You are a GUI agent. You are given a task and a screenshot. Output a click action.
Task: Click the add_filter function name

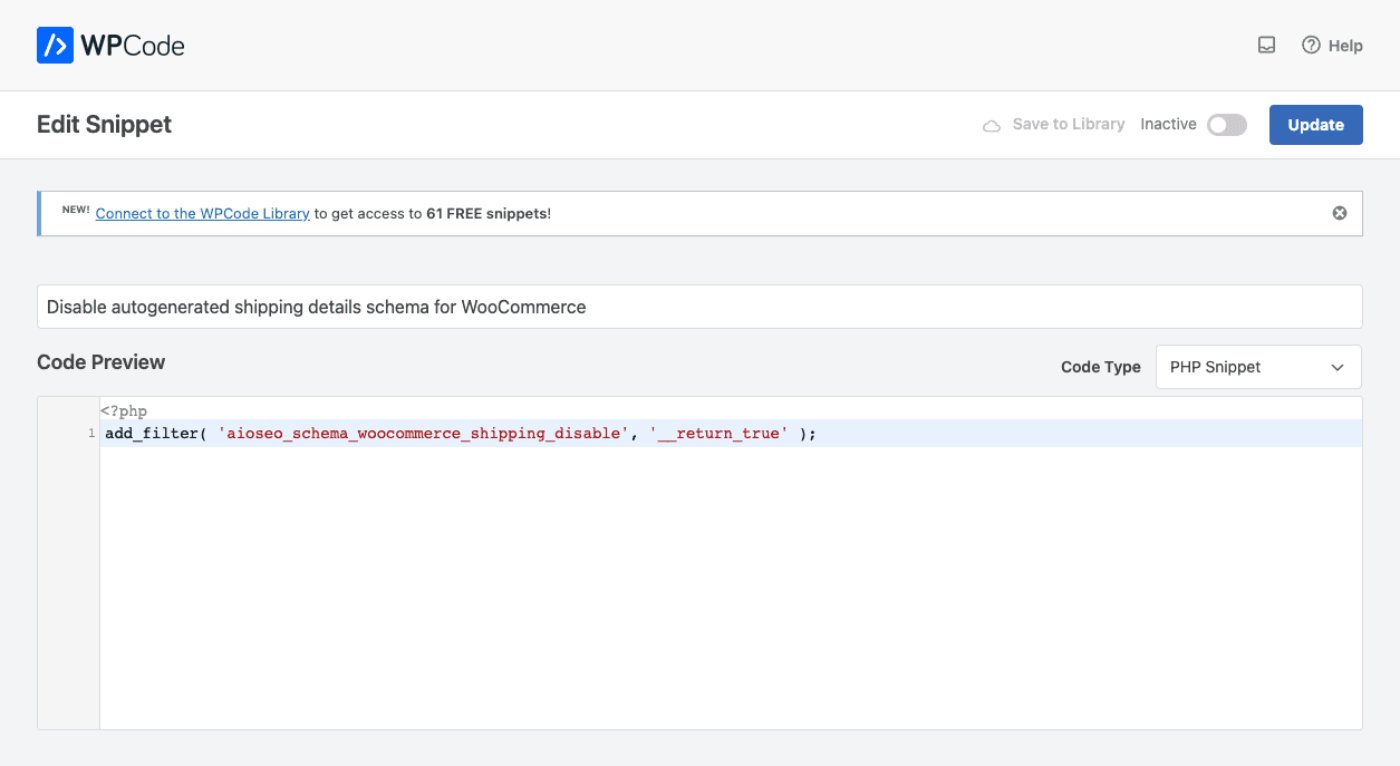point(151,434)
